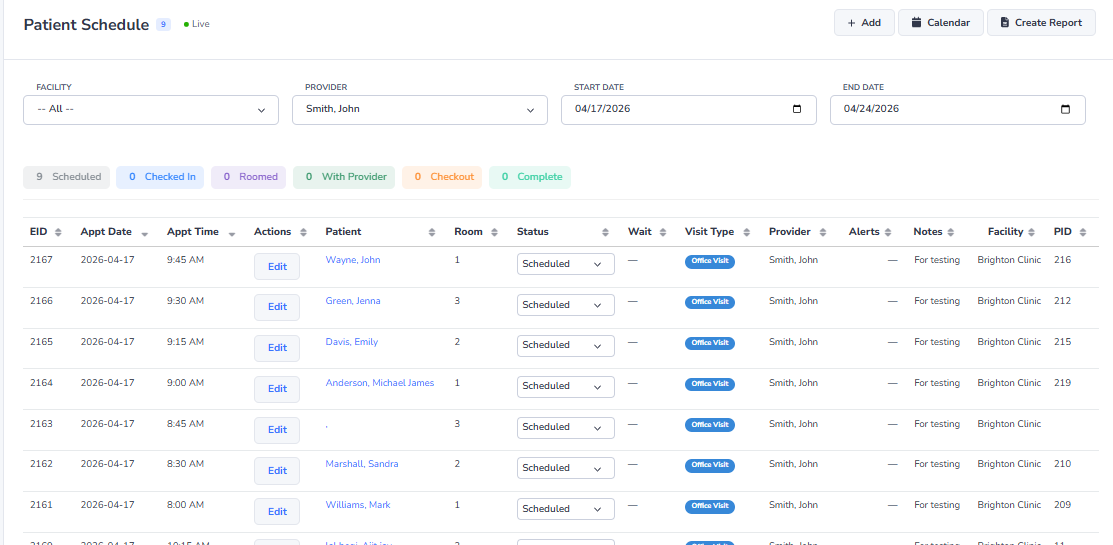
Task: Sort table by EID column arrows
Action: coord(58,232)
